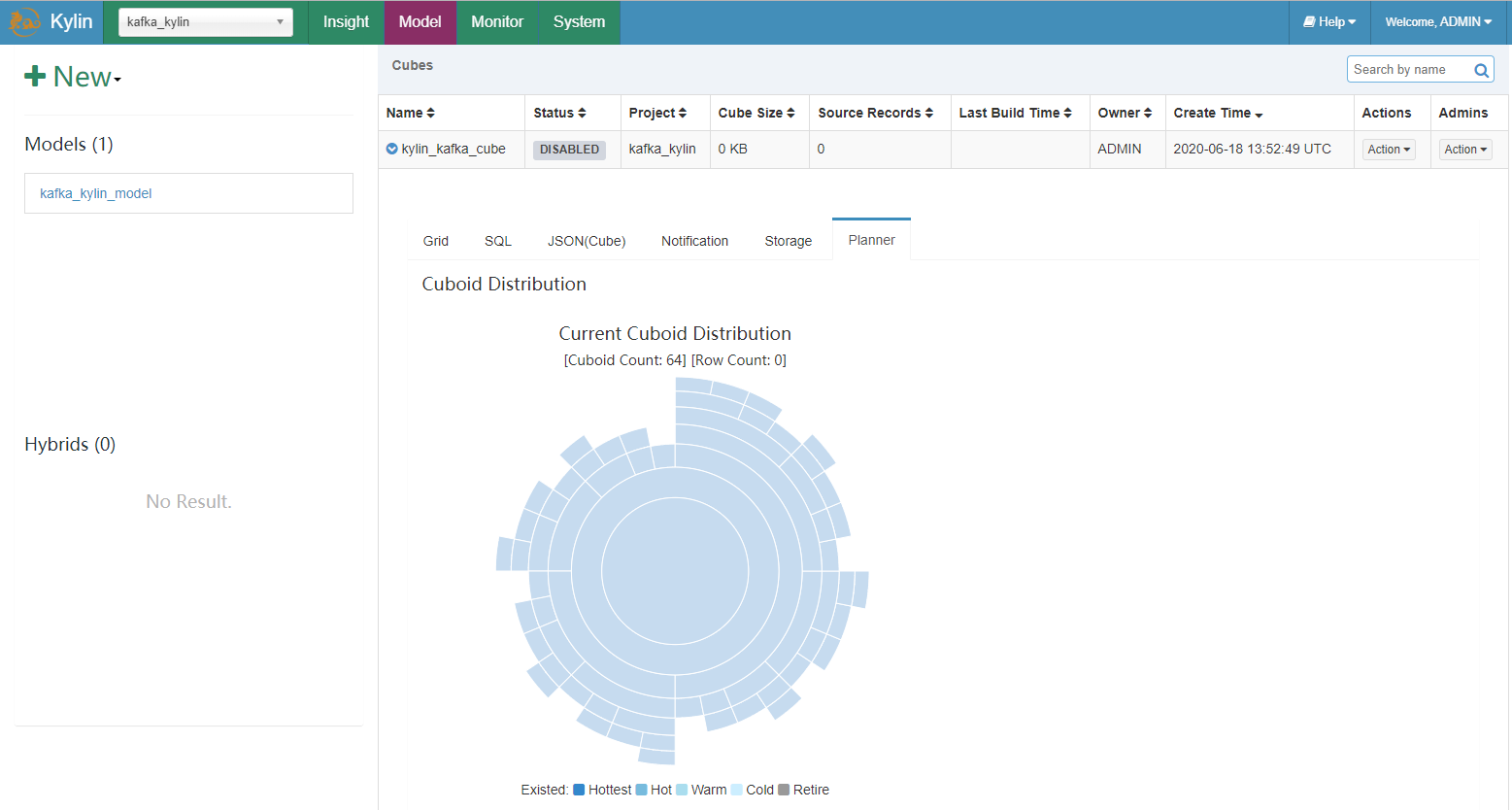Sort by Project column arrows

[x=683, y=113]
